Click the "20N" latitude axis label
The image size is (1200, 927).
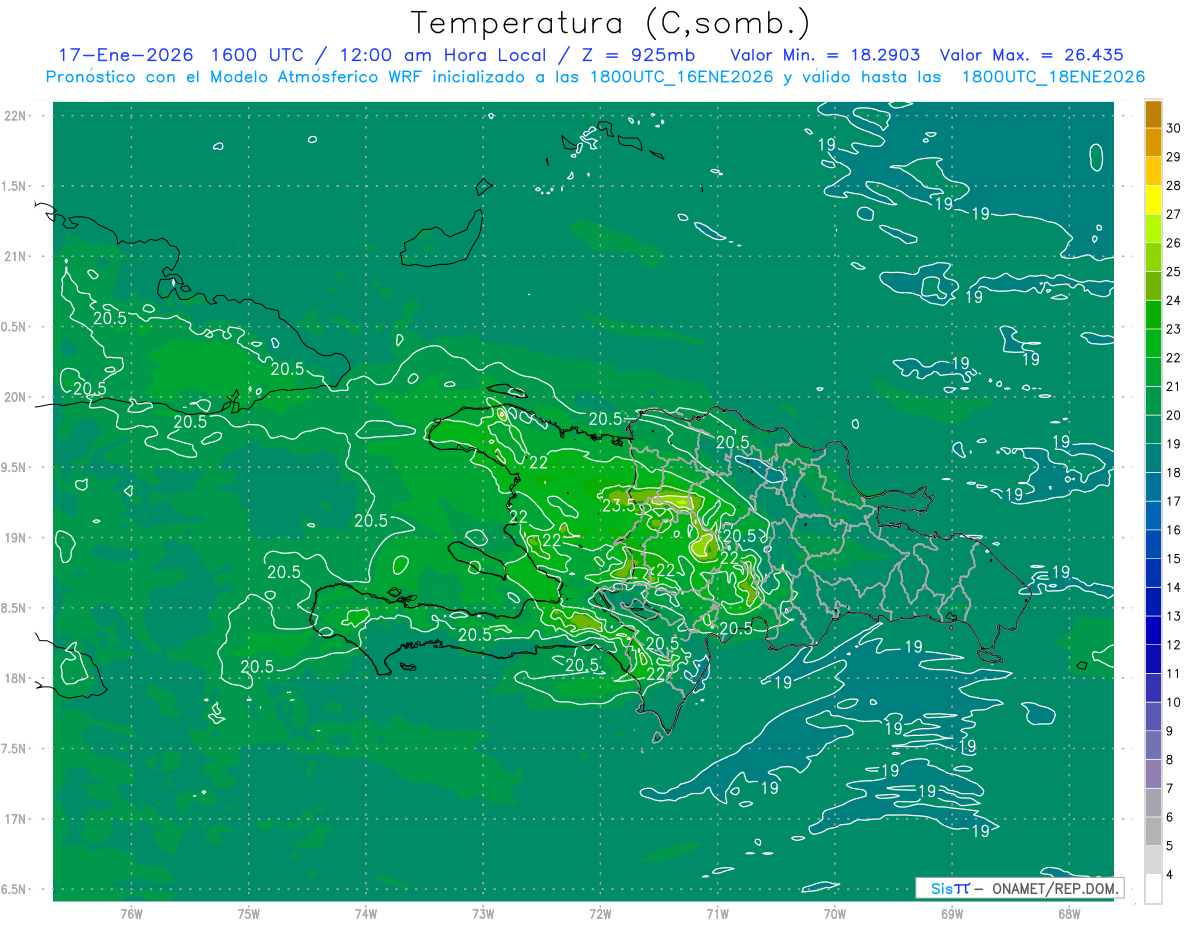(x=16, y=398)
